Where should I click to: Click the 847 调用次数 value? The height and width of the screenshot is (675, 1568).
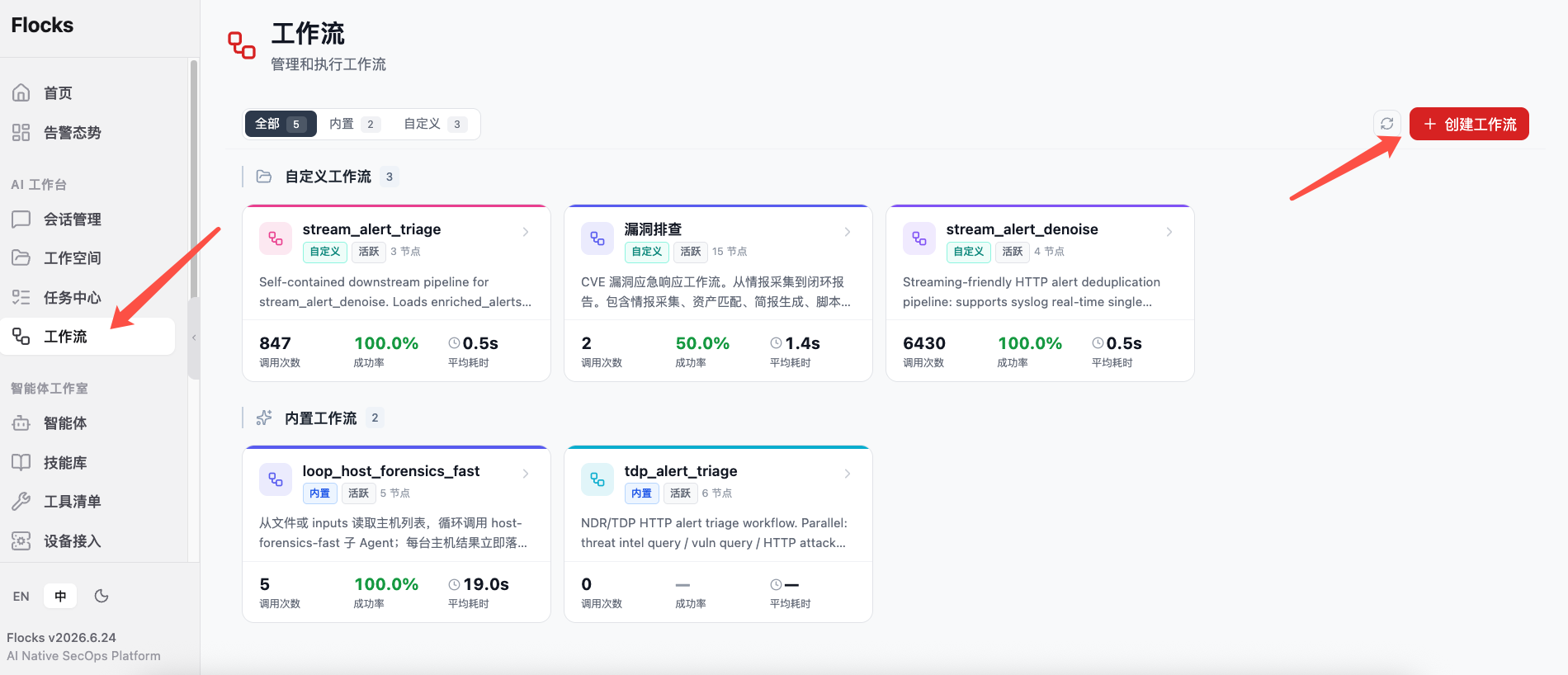[275, 343]
